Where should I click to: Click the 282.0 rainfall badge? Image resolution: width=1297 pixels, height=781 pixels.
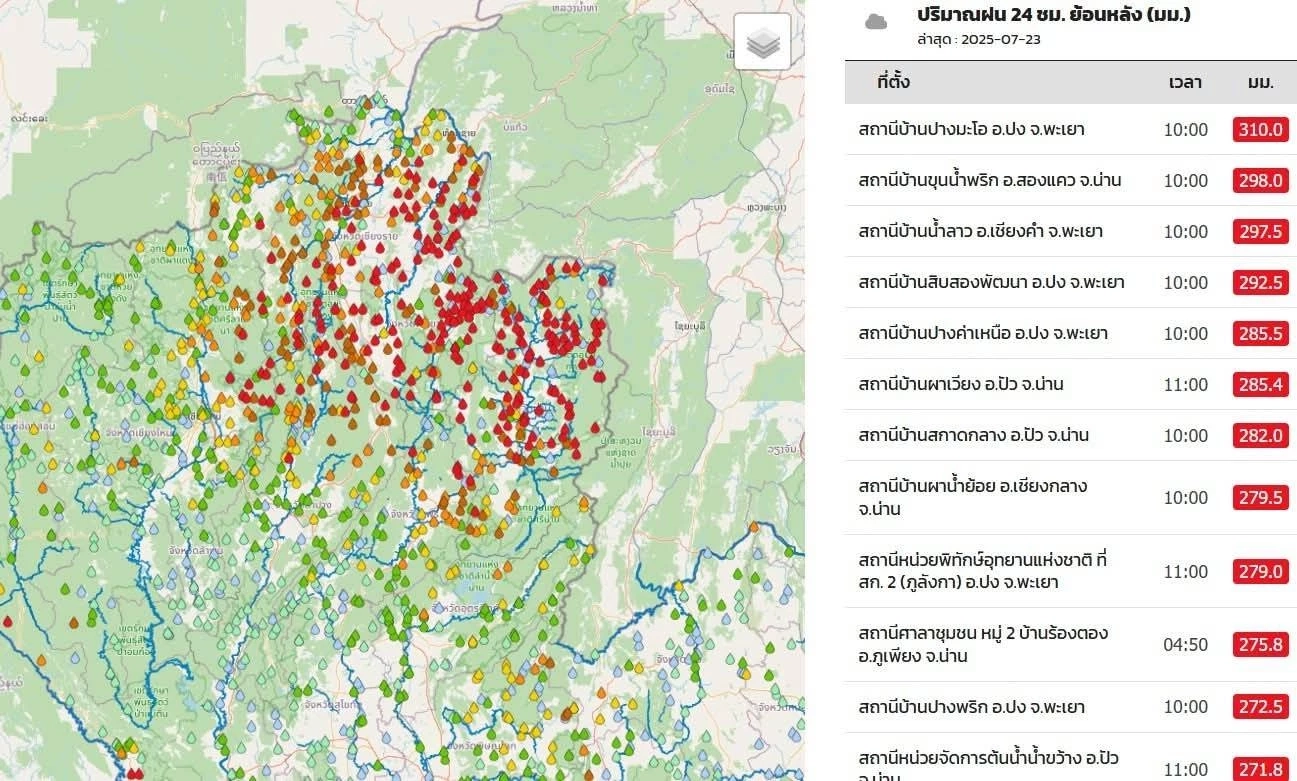tap(1260, 435)
